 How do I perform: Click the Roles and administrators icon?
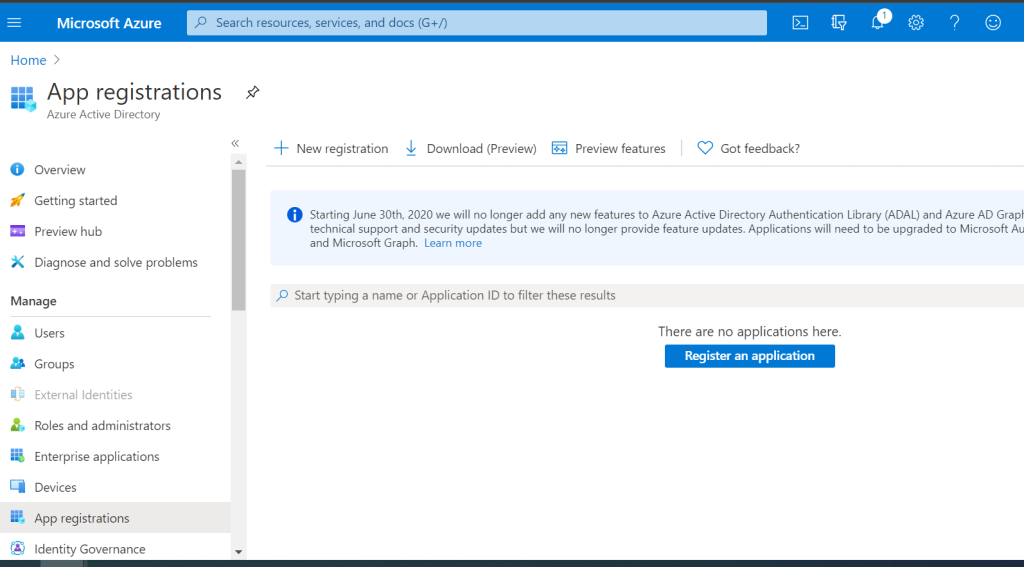18,425
